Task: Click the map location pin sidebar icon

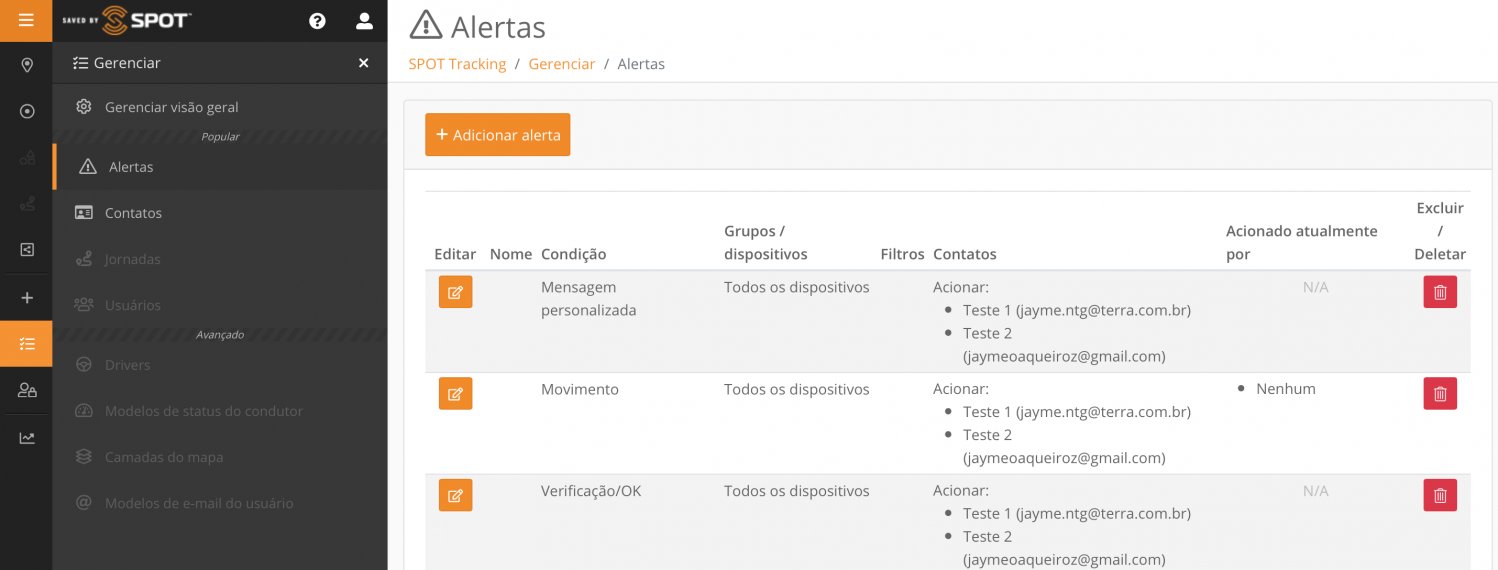Action: 27,65
